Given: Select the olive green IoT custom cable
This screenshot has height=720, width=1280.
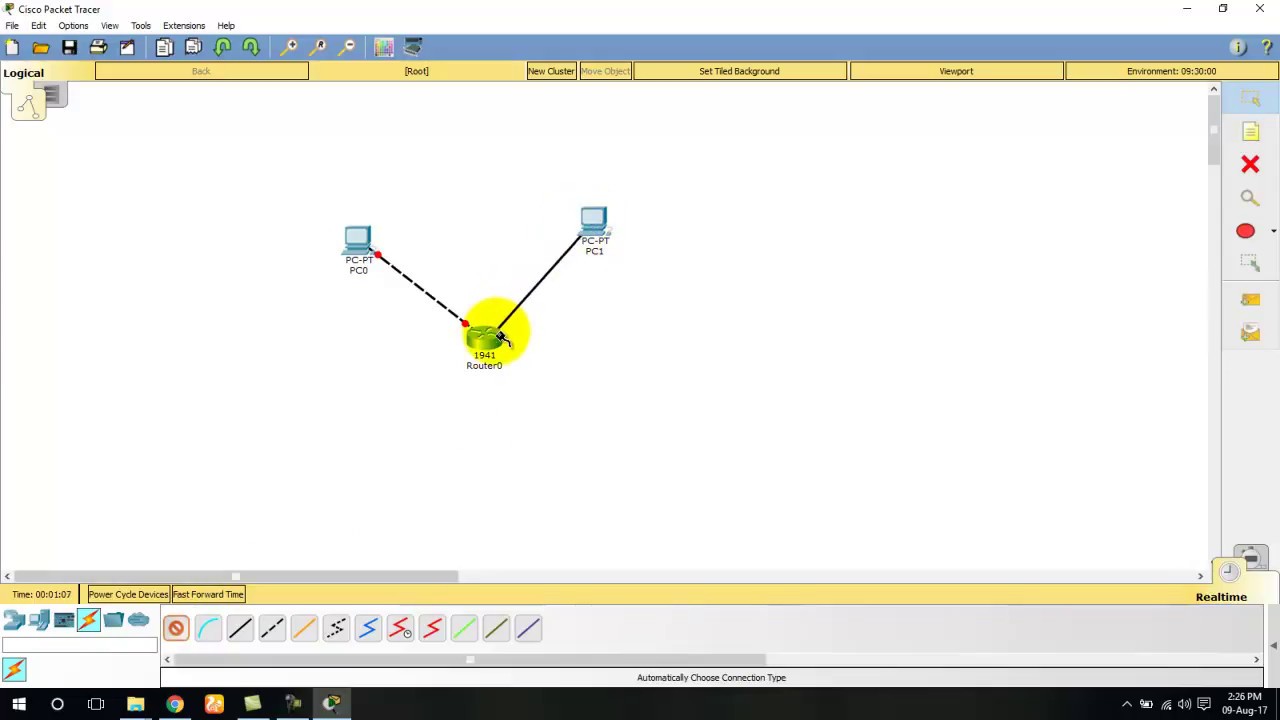Looking at the screenshot, I should click(496, 628).
